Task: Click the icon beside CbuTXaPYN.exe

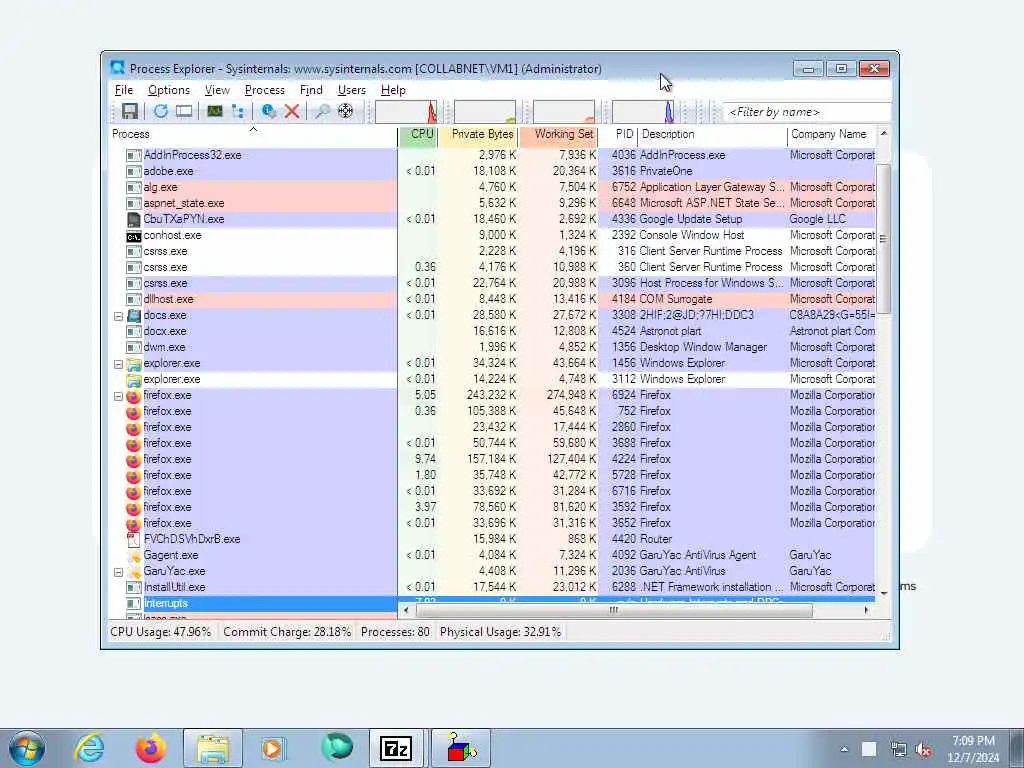Action: click(133, 219)
